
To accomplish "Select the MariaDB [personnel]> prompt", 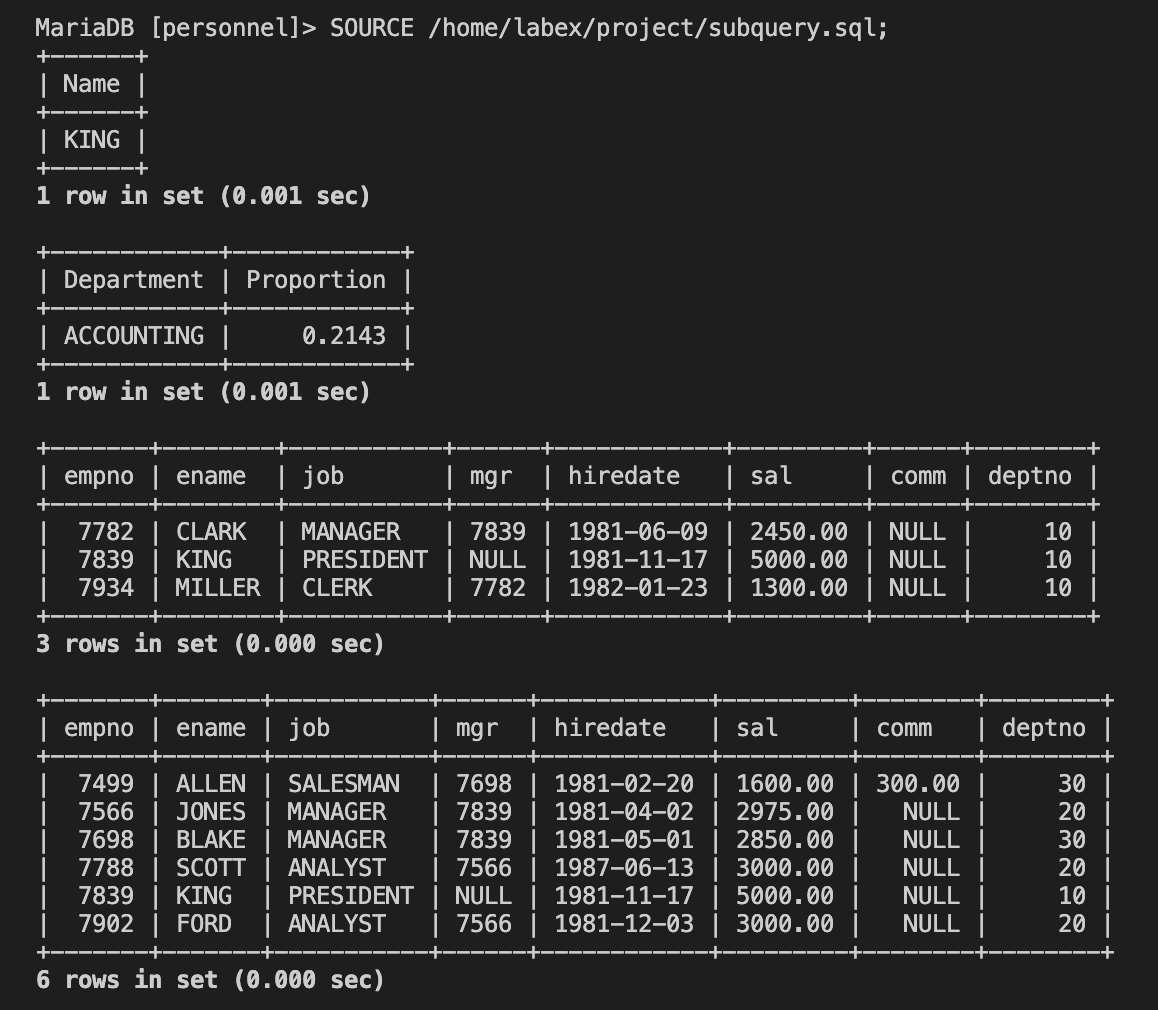I will [x=176, y=28].
